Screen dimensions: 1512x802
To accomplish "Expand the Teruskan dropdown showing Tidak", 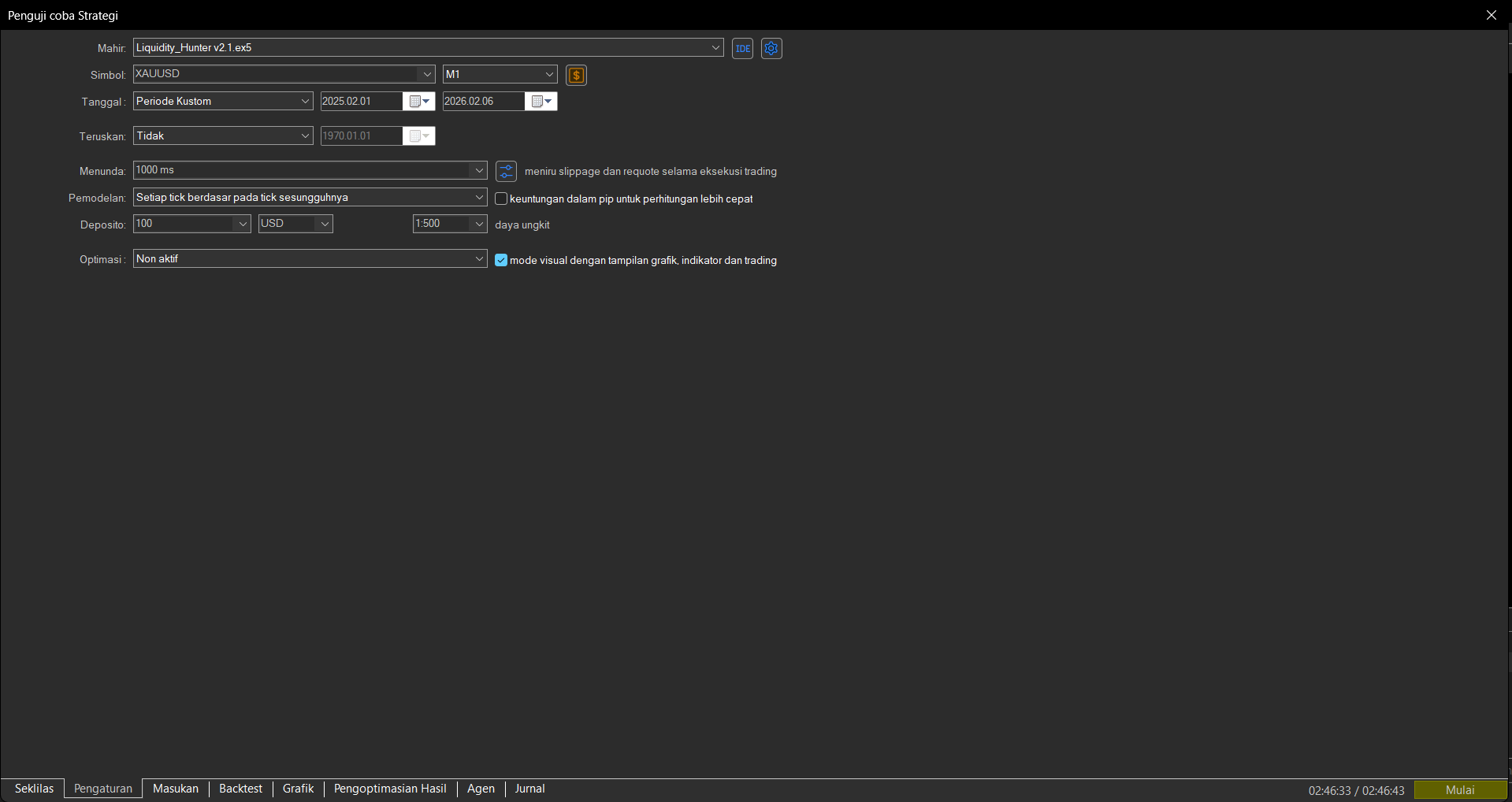I will click(x=304, y=136).
